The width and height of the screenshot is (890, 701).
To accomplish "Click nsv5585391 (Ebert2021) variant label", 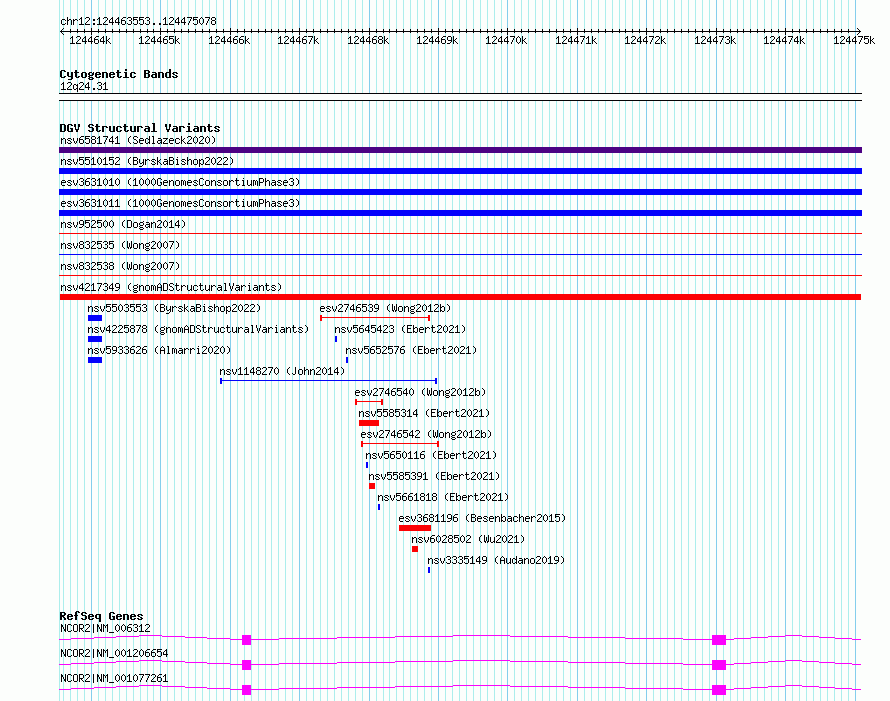I will [434, 476].
